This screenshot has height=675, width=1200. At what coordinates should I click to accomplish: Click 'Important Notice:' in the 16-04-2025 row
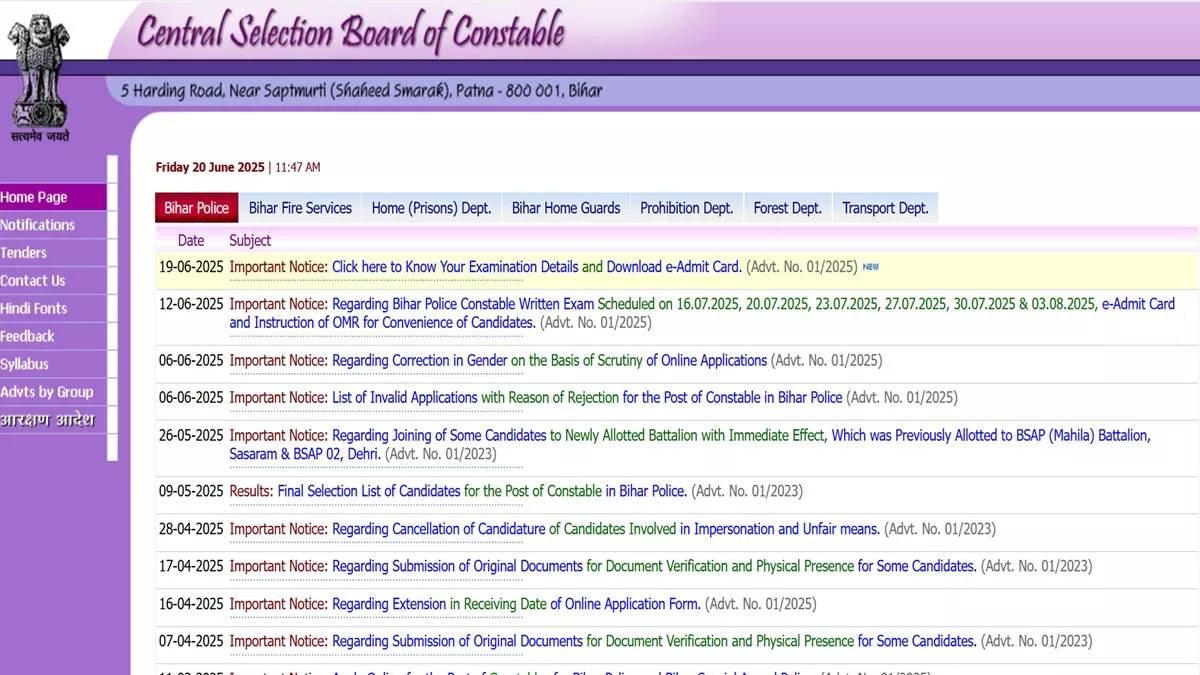[278, 604]
